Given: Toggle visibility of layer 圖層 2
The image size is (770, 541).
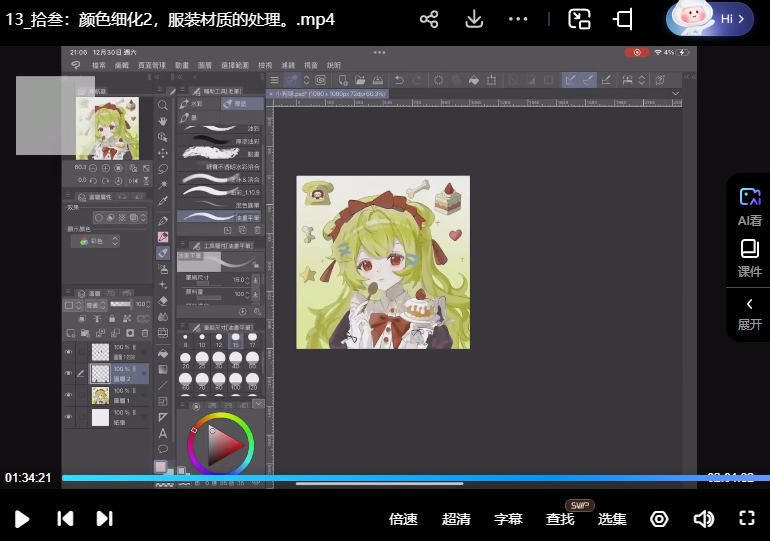Looking at the screenshot, I should click(x=69, y=374).
